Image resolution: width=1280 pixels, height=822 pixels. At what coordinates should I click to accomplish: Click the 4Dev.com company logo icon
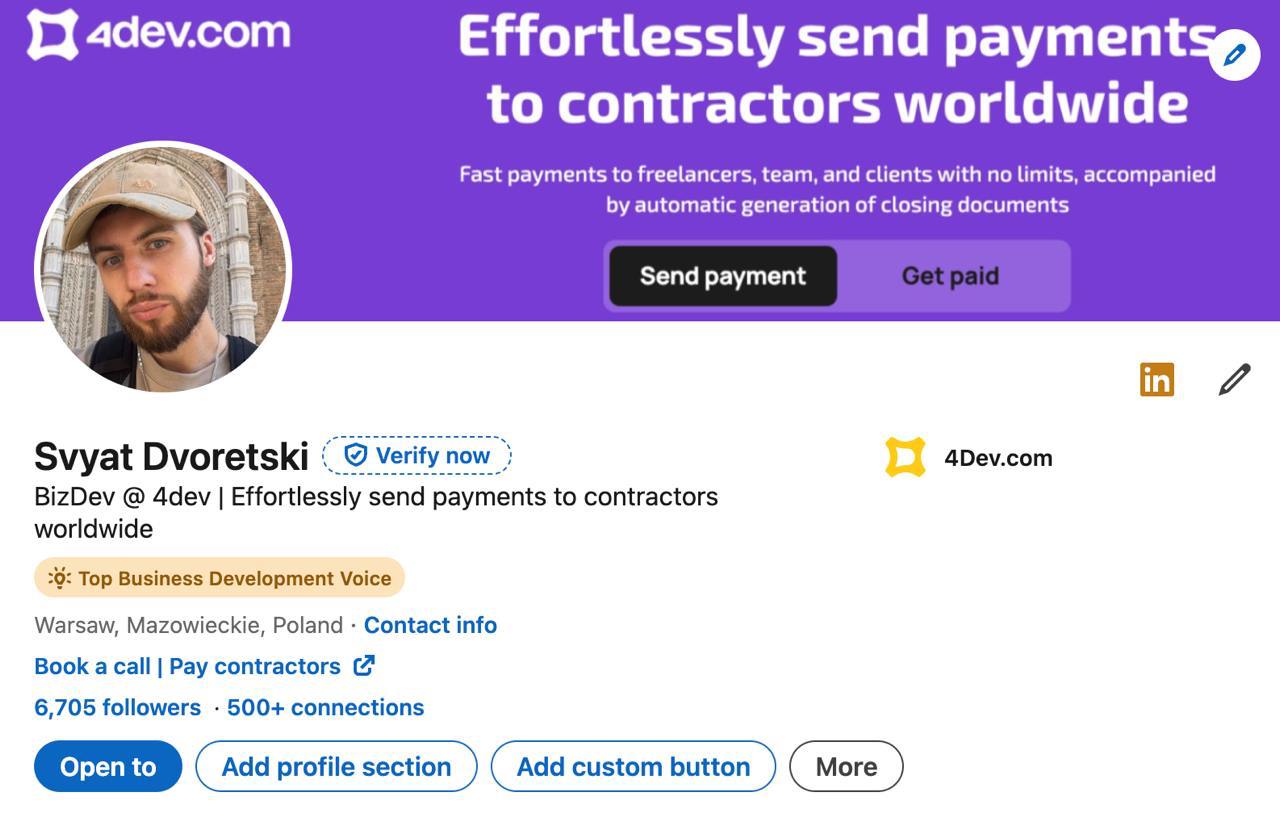coord(905,457)
